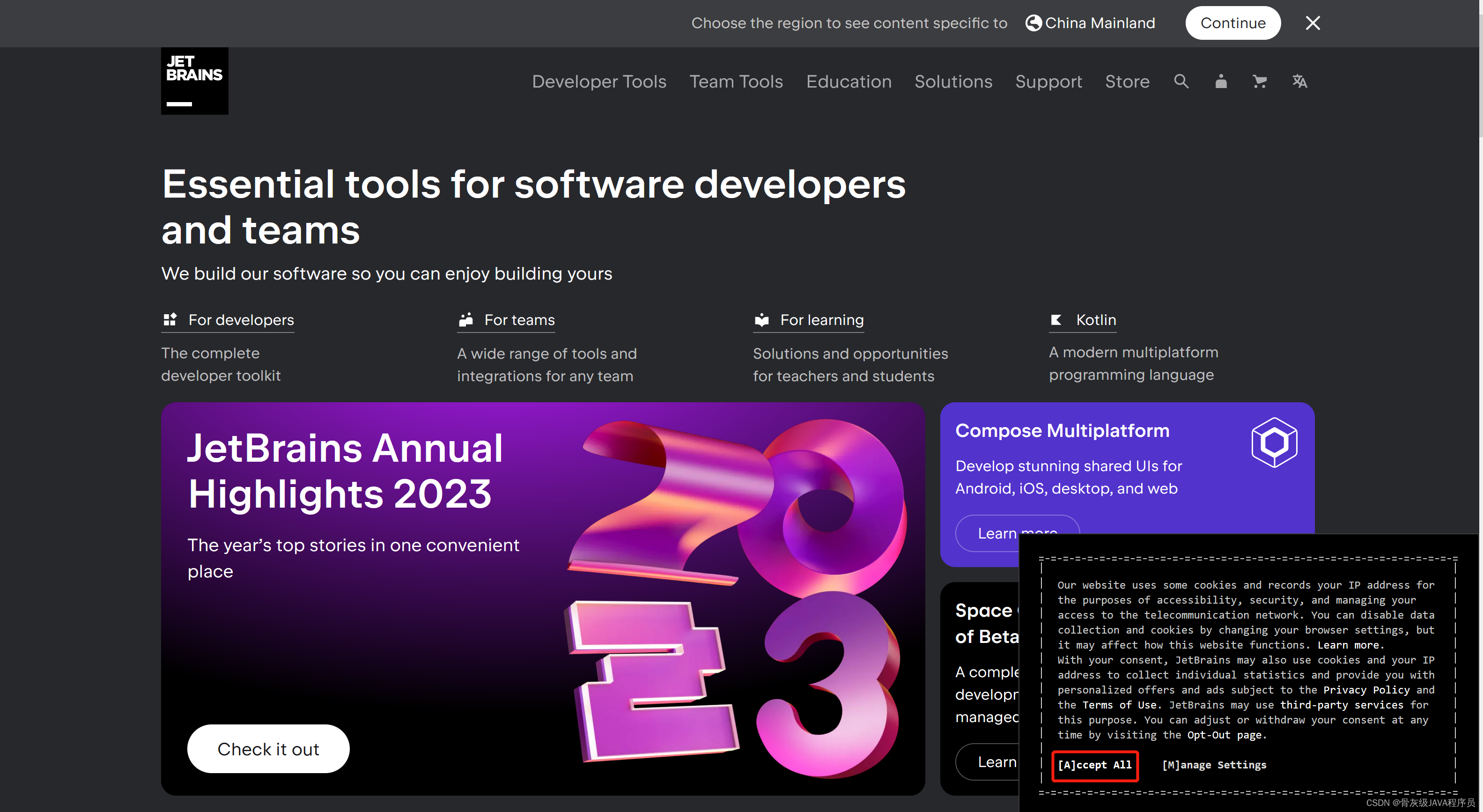The width and height of the screenshot is (1483, 812).
Task: Open the China Mainland region selector
Action: click(1101, 23)
